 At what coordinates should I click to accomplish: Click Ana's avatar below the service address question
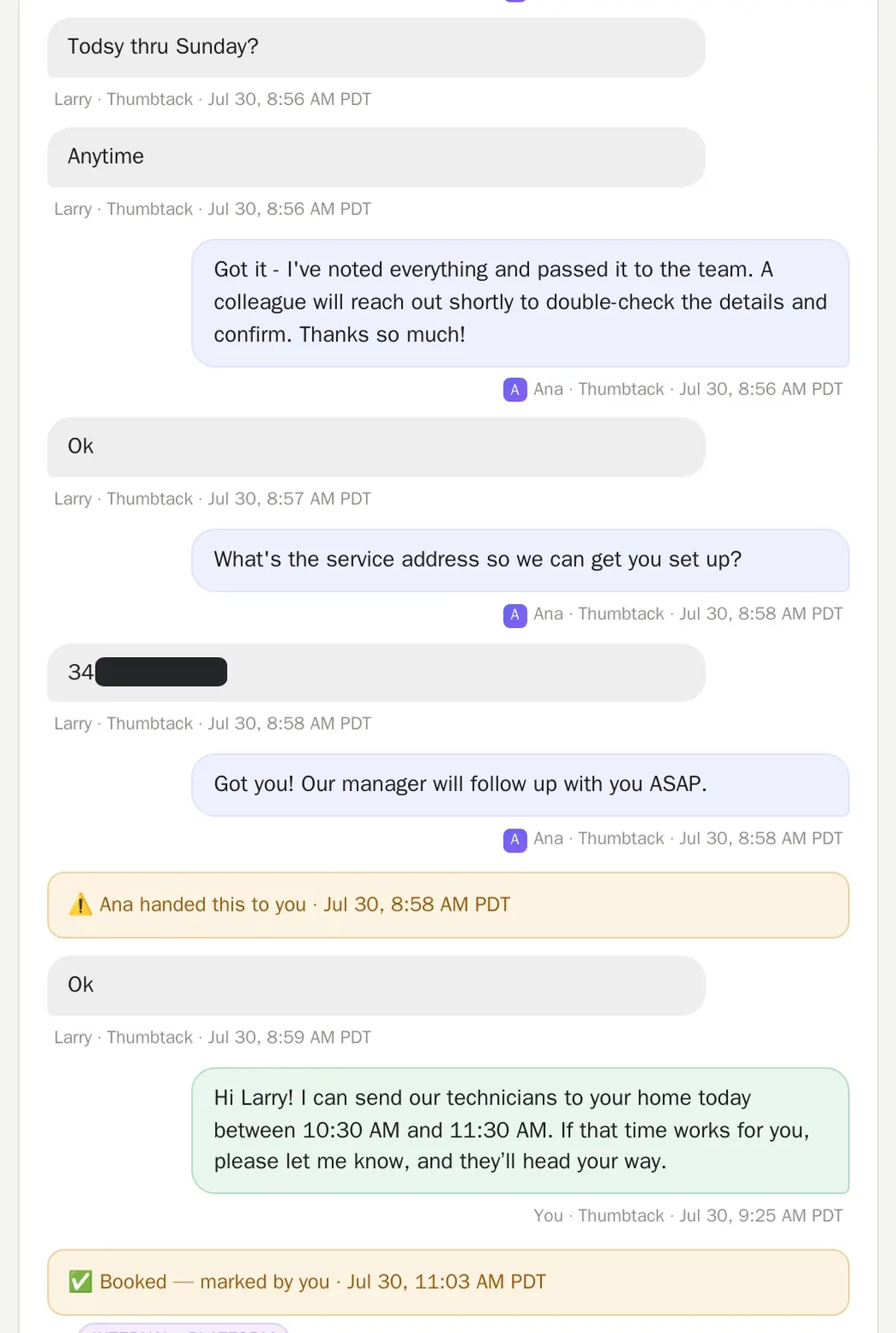point(515,614)
